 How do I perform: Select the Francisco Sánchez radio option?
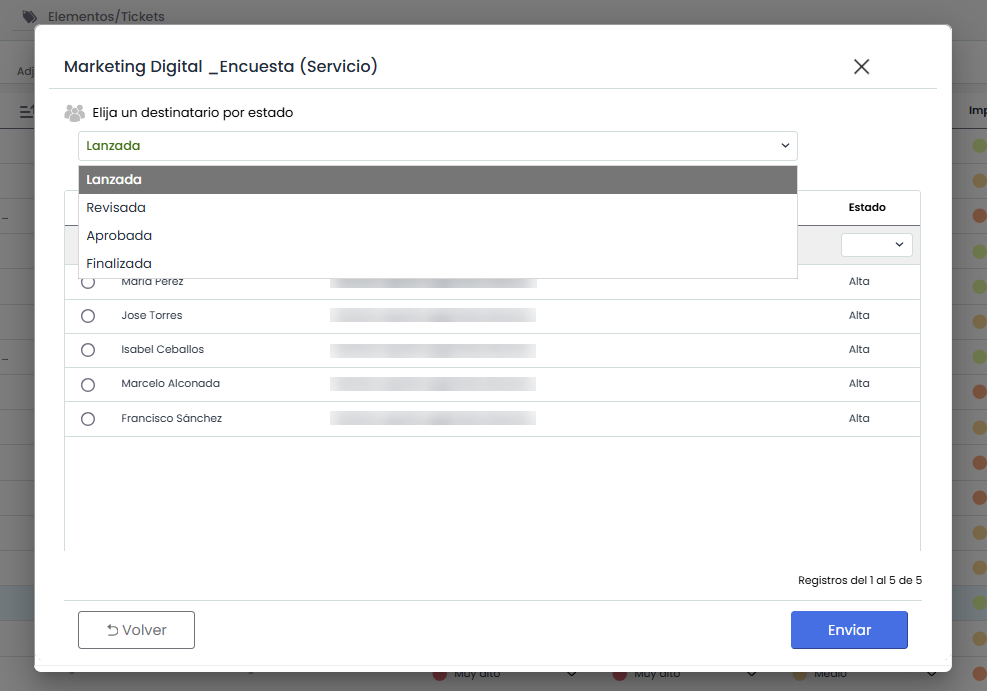[x=88, y=419]
